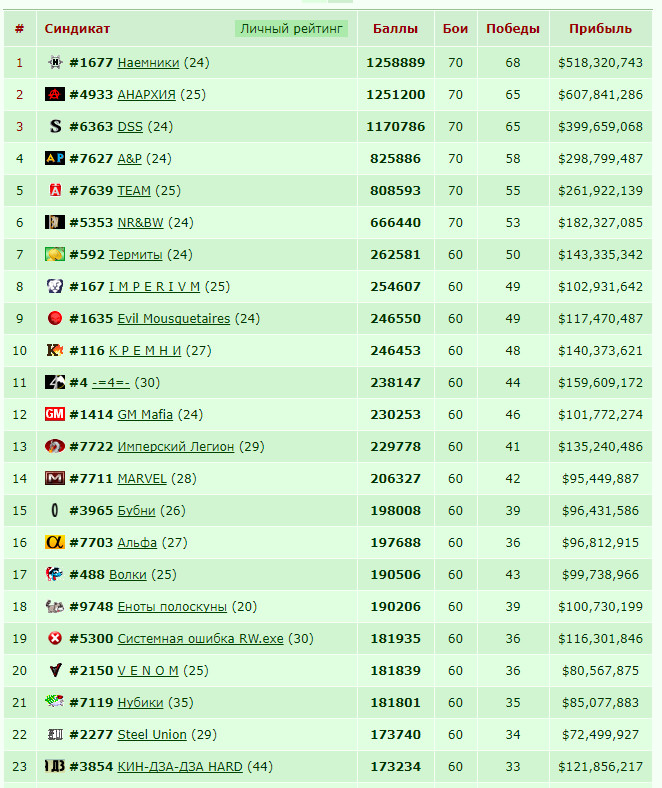Click the red X Системная ошибка icon
Viewport: 662px width, 788px height.
tap(55, 638)
